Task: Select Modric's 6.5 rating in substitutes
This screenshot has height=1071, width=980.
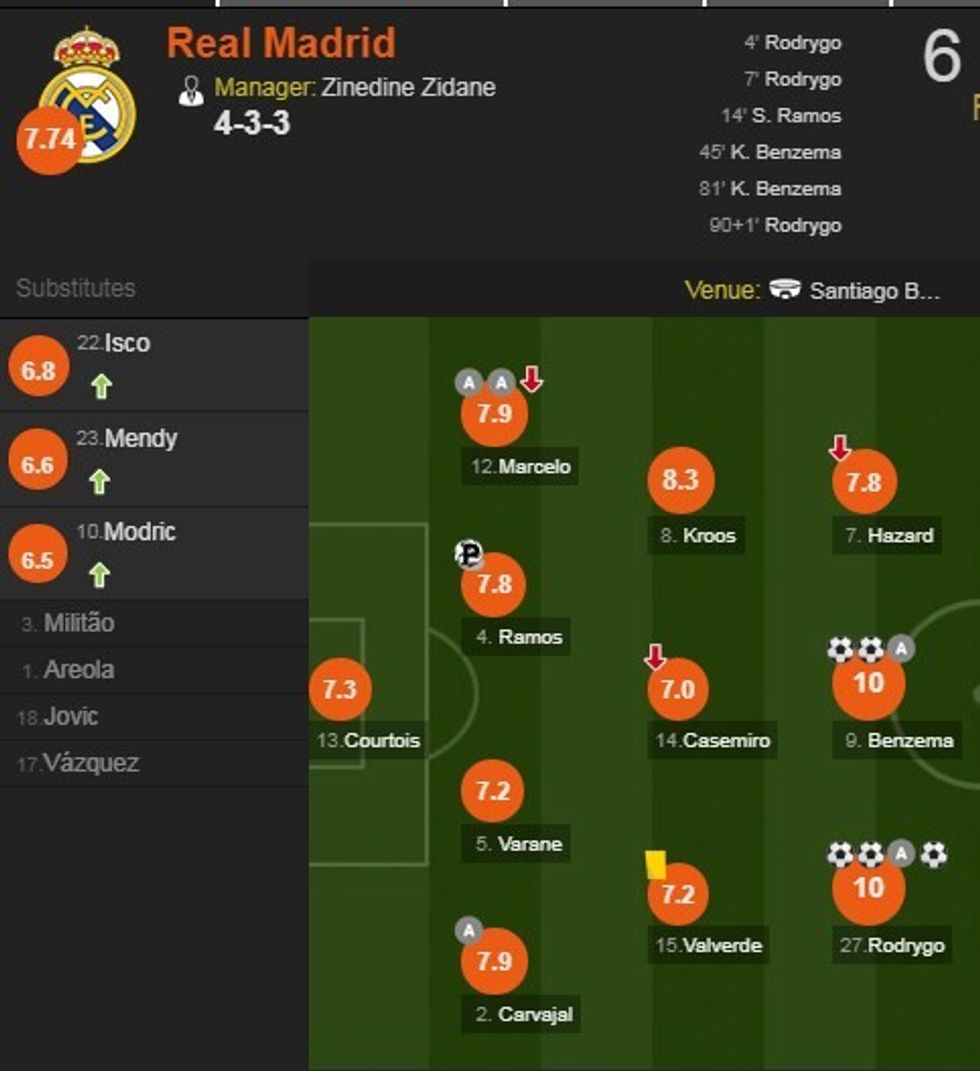Action: coord(37,560)
